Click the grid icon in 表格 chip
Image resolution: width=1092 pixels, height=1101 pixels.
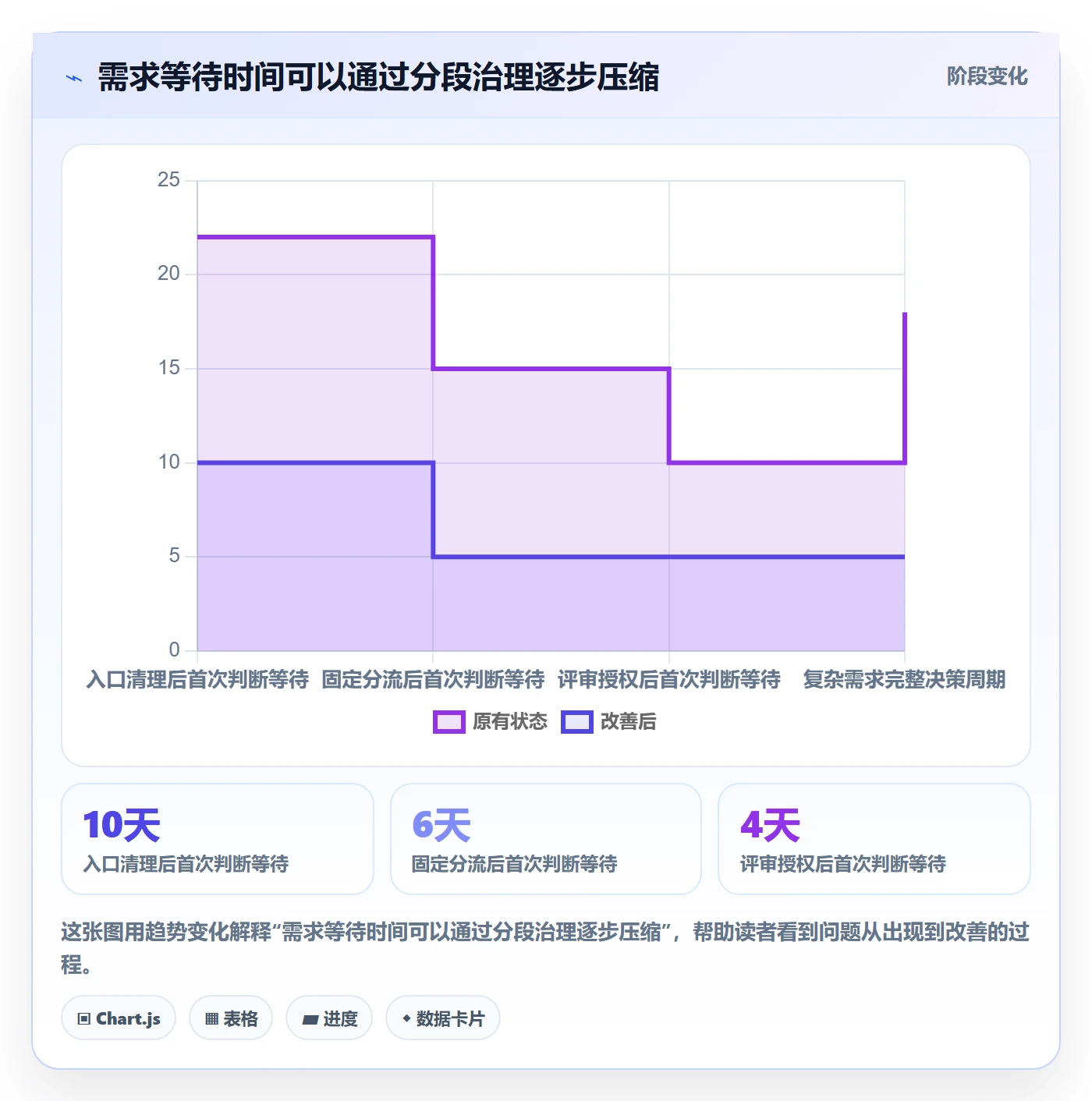pyautogui.click(x=211, y=1018)
